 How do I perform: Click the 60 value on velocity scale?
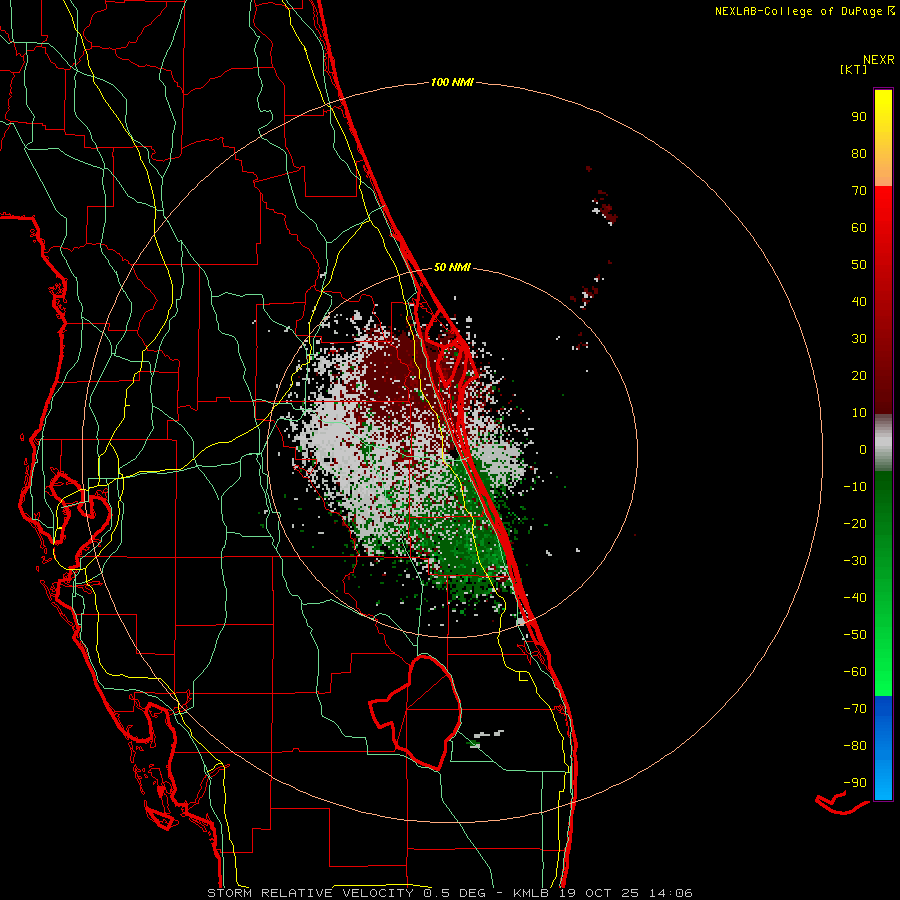click(x=859, y=227)
